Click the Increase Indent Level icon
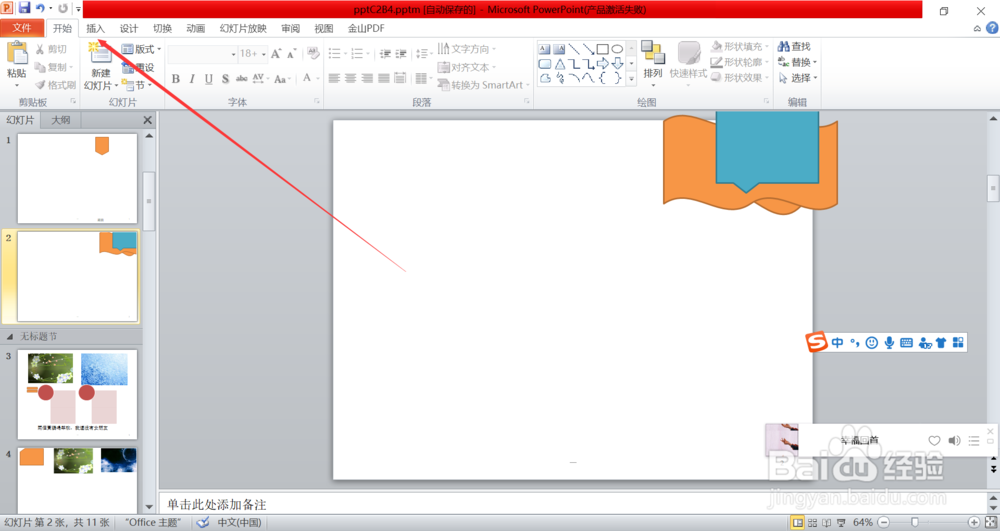This screenshot has height=531, width=1000. (x=401, y=54)
